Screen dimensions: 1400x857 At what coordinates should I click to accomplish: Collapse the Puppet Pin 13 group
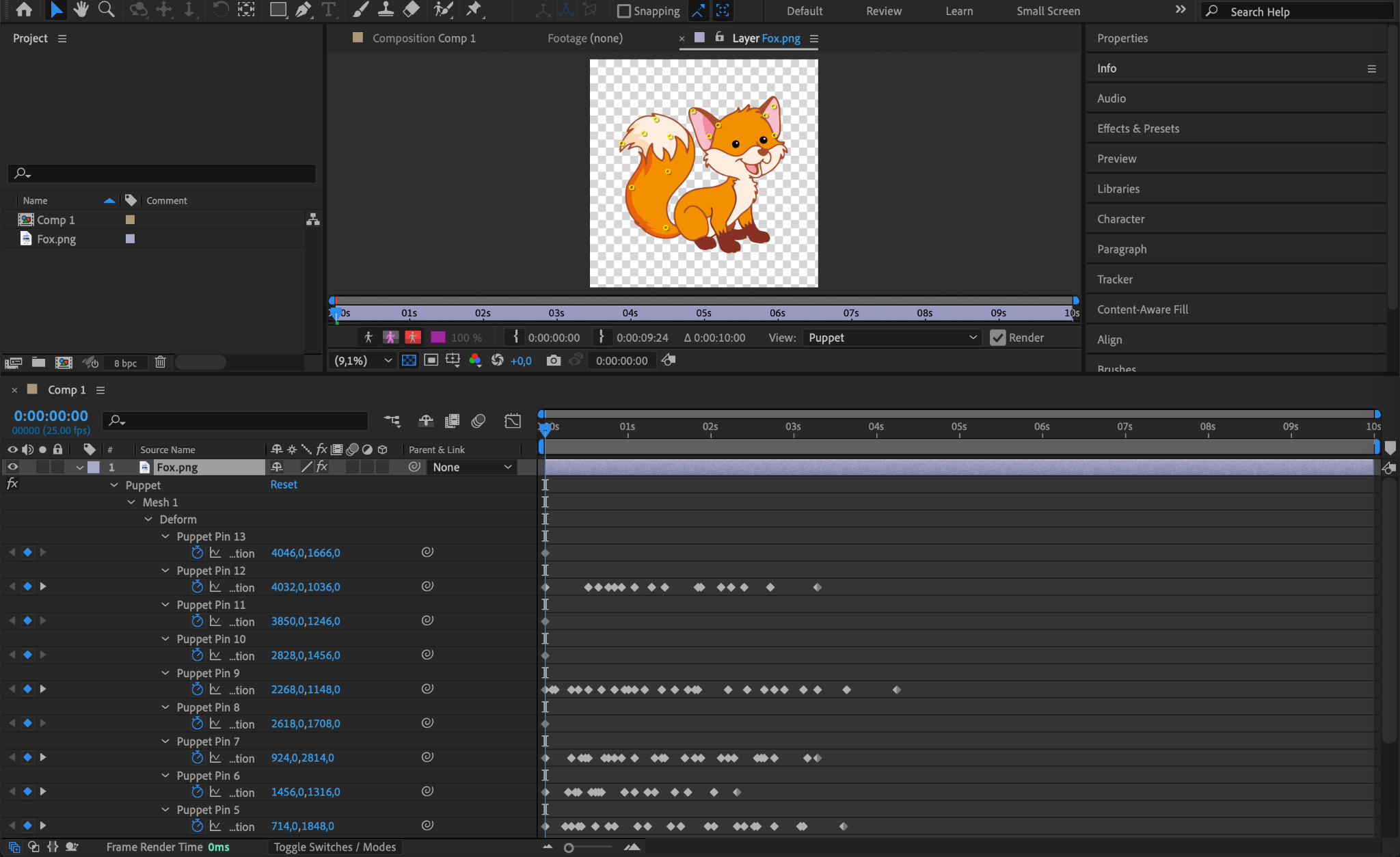coord(165,536)
